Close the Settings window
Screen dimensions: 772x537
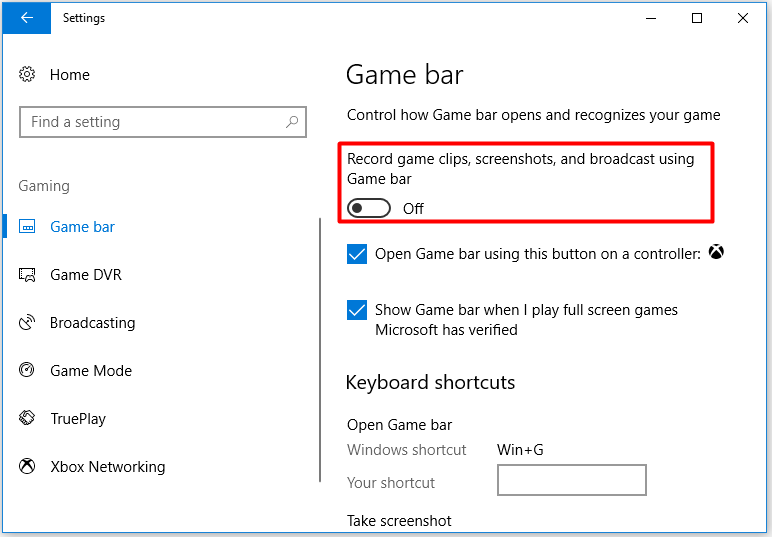(743, 18)
